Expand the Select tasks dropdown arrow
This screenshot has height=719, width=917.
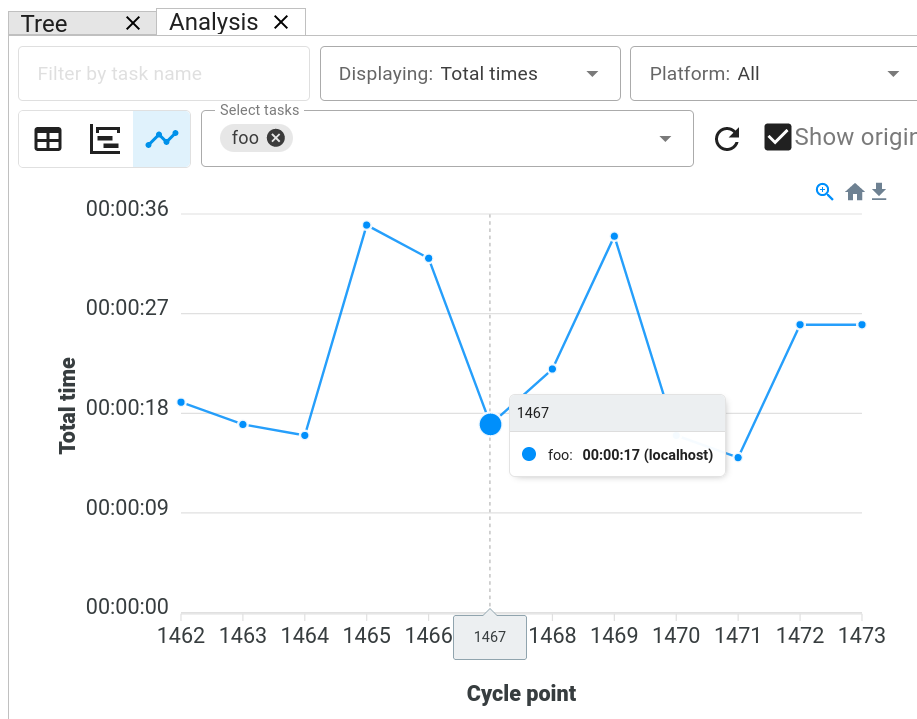click(665, 139)
